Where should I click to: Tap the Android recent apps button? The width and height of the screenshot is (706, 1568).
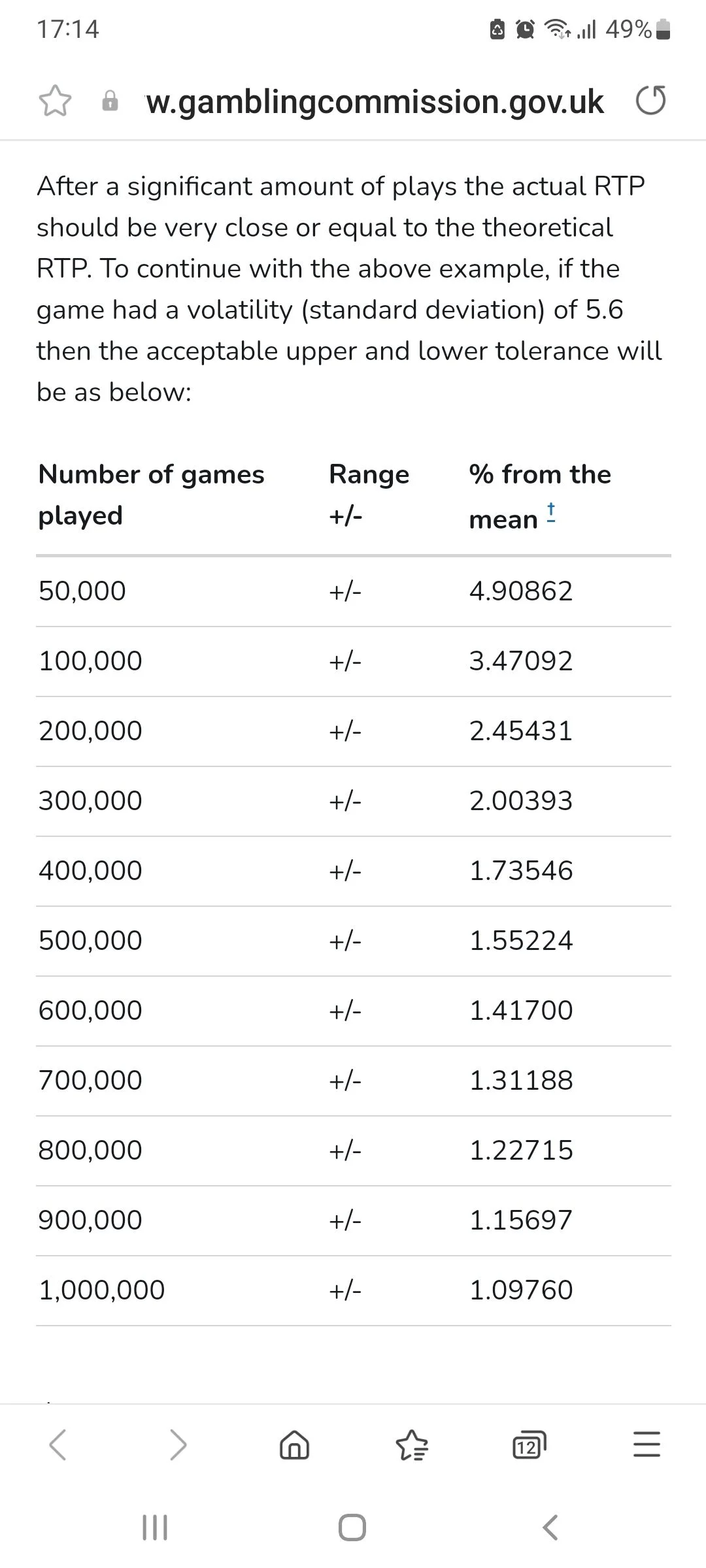click(155, 1527)
